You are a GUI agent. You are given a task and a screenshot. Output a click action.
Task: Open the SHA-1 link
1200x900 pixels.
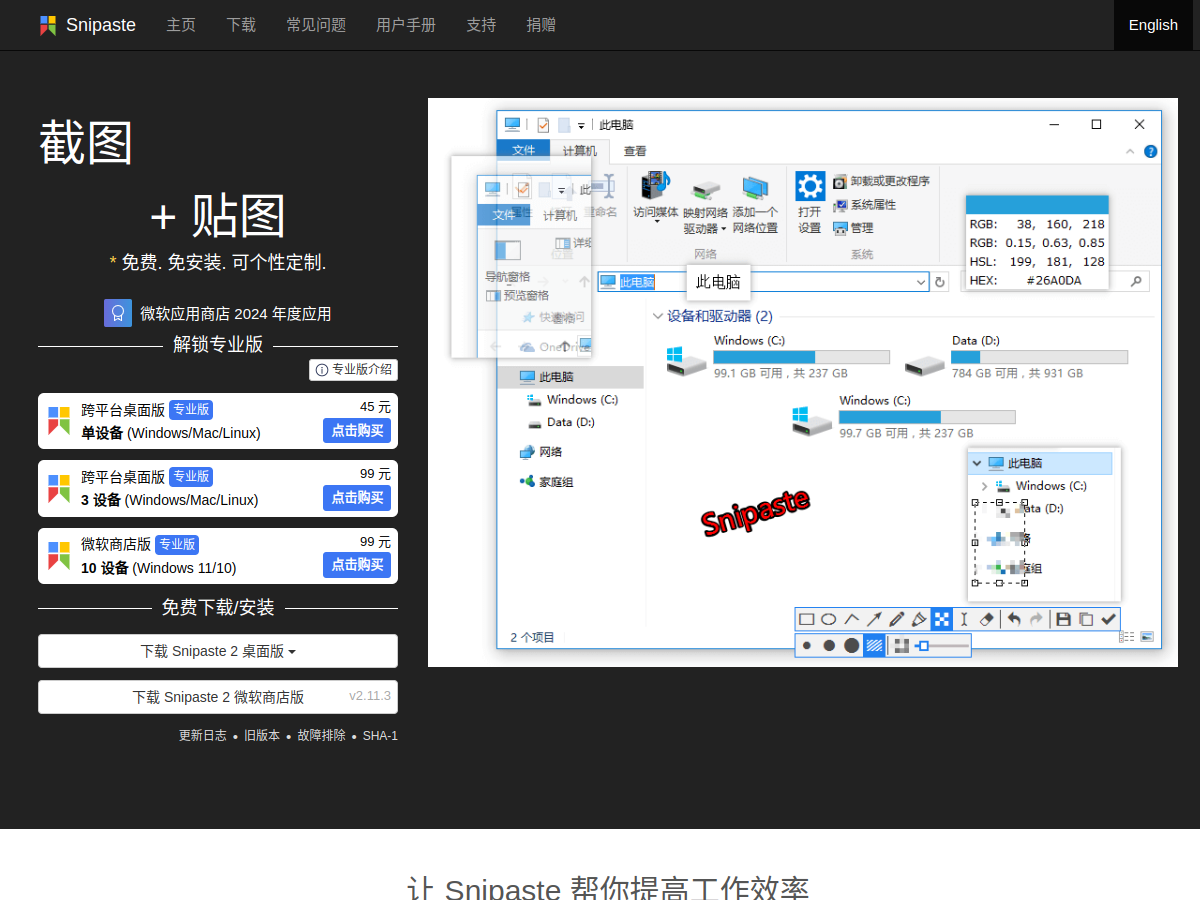380,735
